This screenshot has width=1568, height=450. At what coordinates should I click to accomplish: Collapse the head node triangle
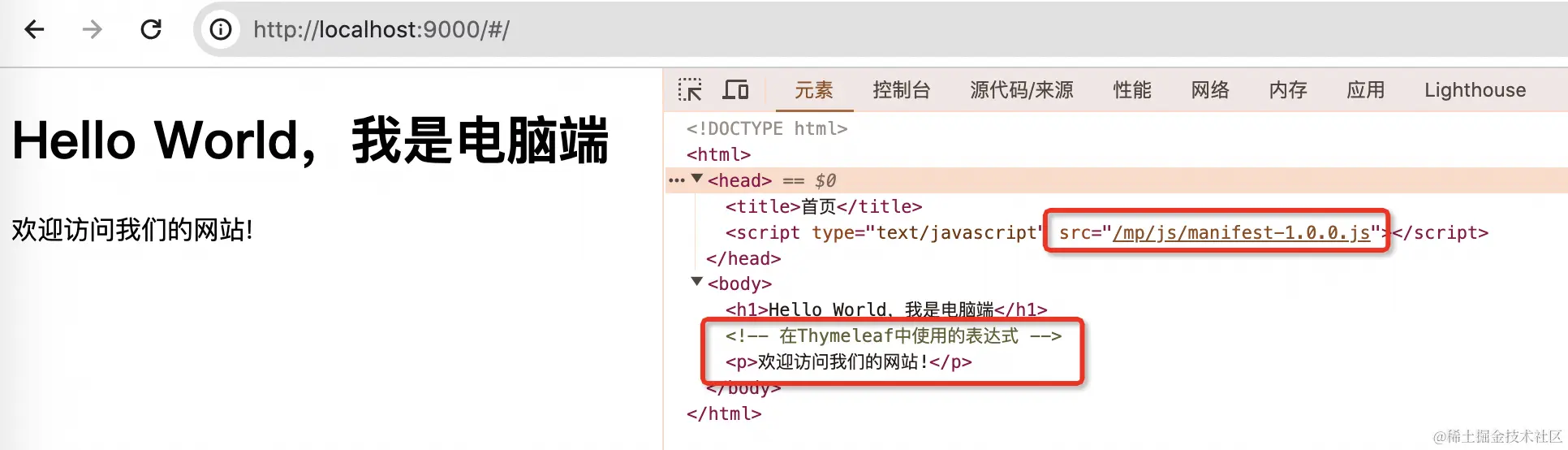pos(697,179)
